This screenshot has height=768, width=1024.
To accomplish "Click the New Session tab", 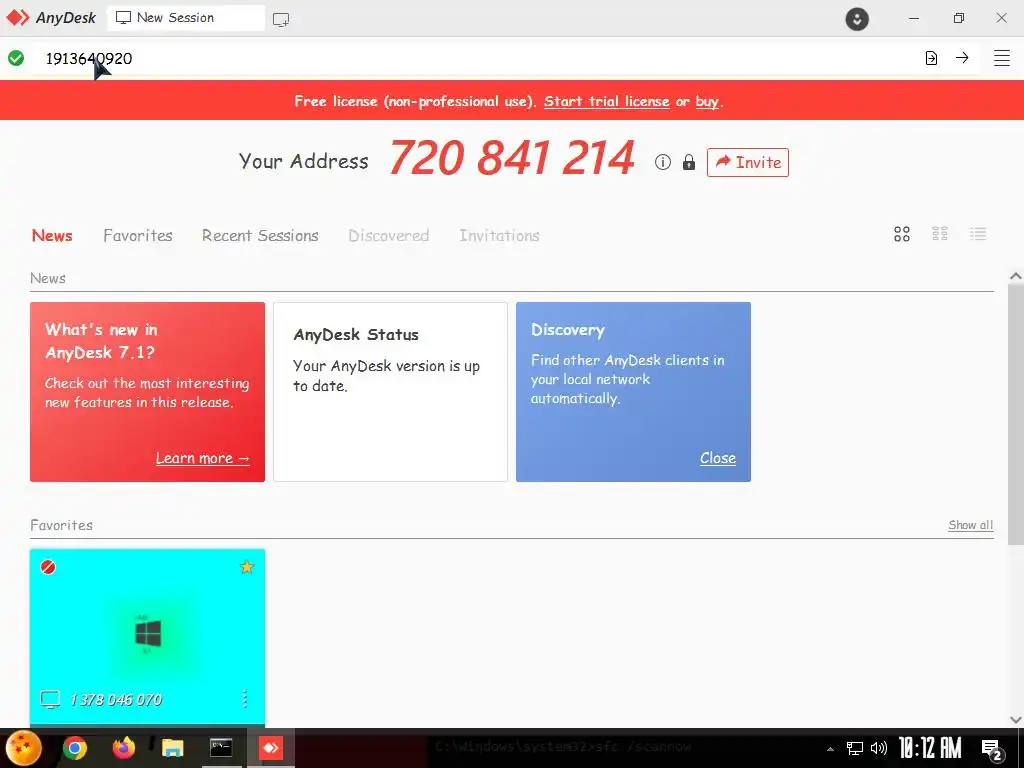I will click(186, 18).
